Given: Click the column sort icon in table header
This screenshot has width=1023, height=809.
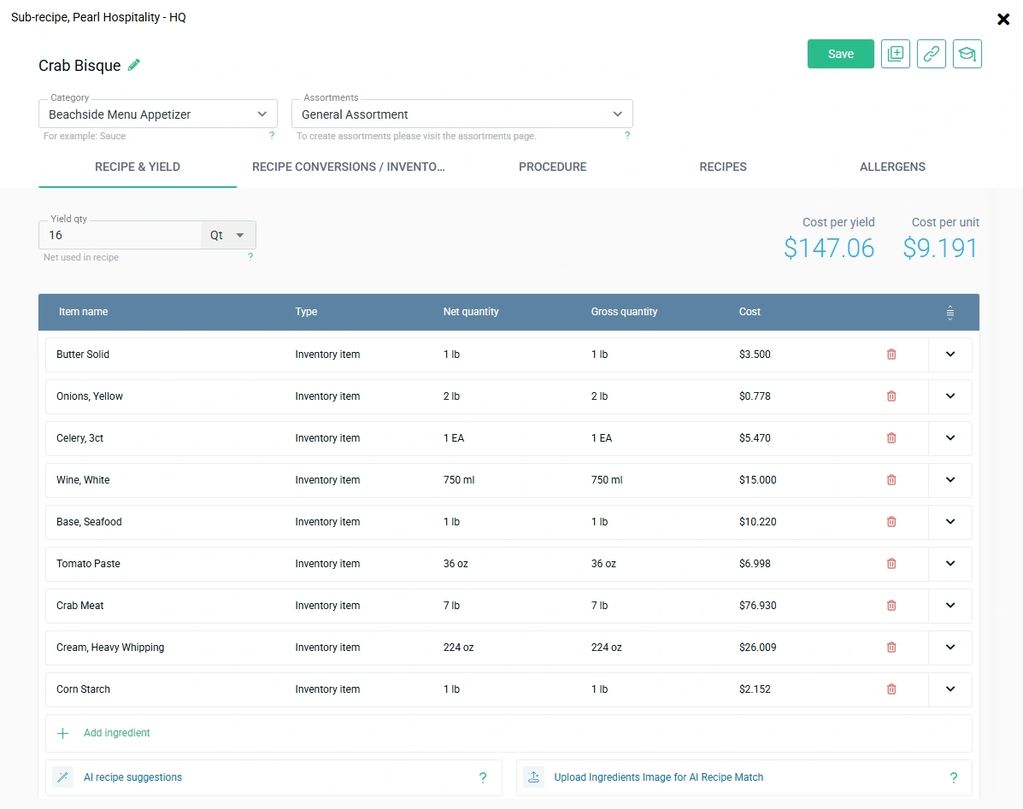Looking at the screenshot, I should [949, 313].
